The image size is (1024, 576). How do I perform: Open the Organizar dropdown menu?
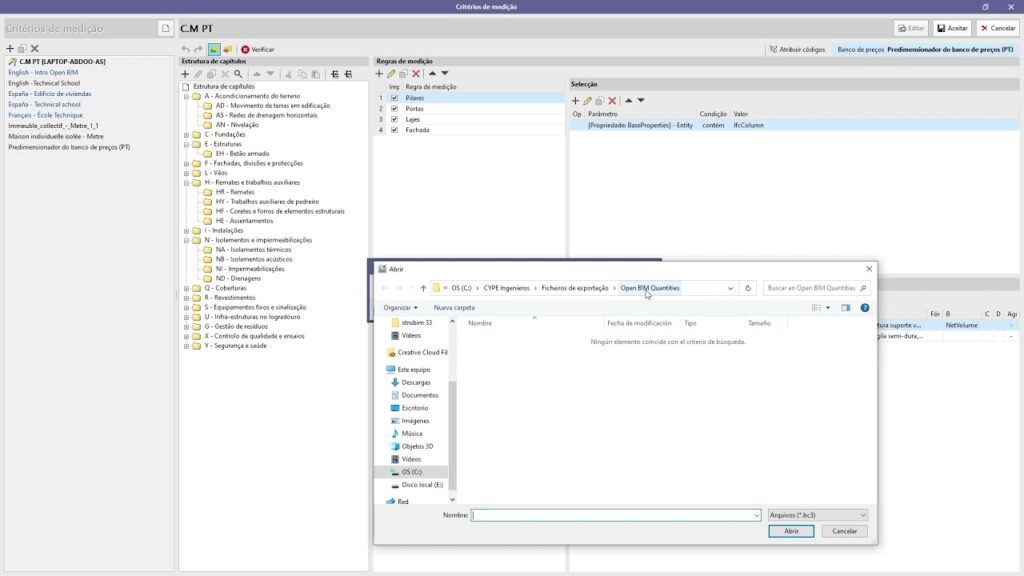tap(400, 308)
